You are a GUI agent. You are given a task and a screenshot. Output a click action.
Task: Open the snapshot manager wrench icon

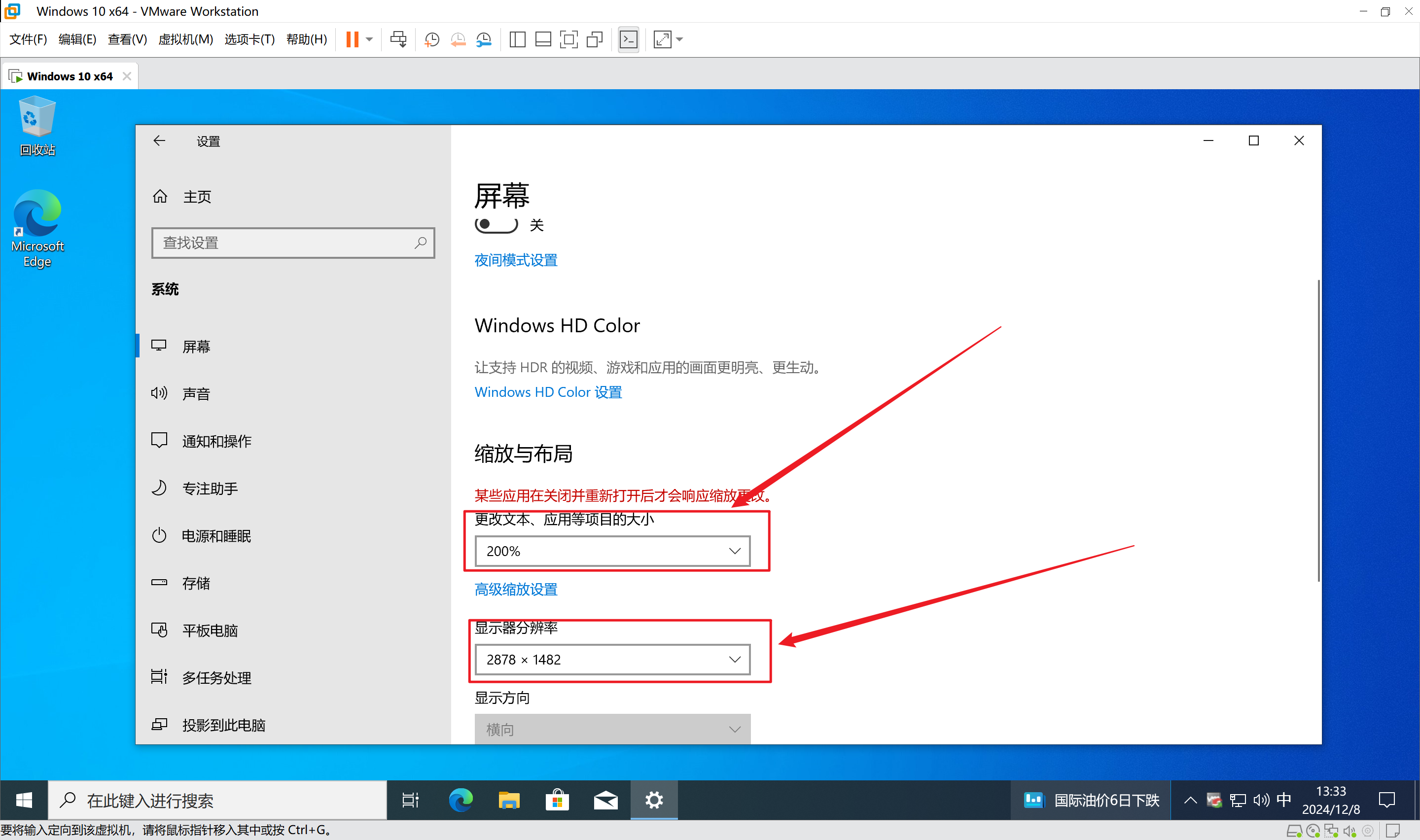point(484,39)
